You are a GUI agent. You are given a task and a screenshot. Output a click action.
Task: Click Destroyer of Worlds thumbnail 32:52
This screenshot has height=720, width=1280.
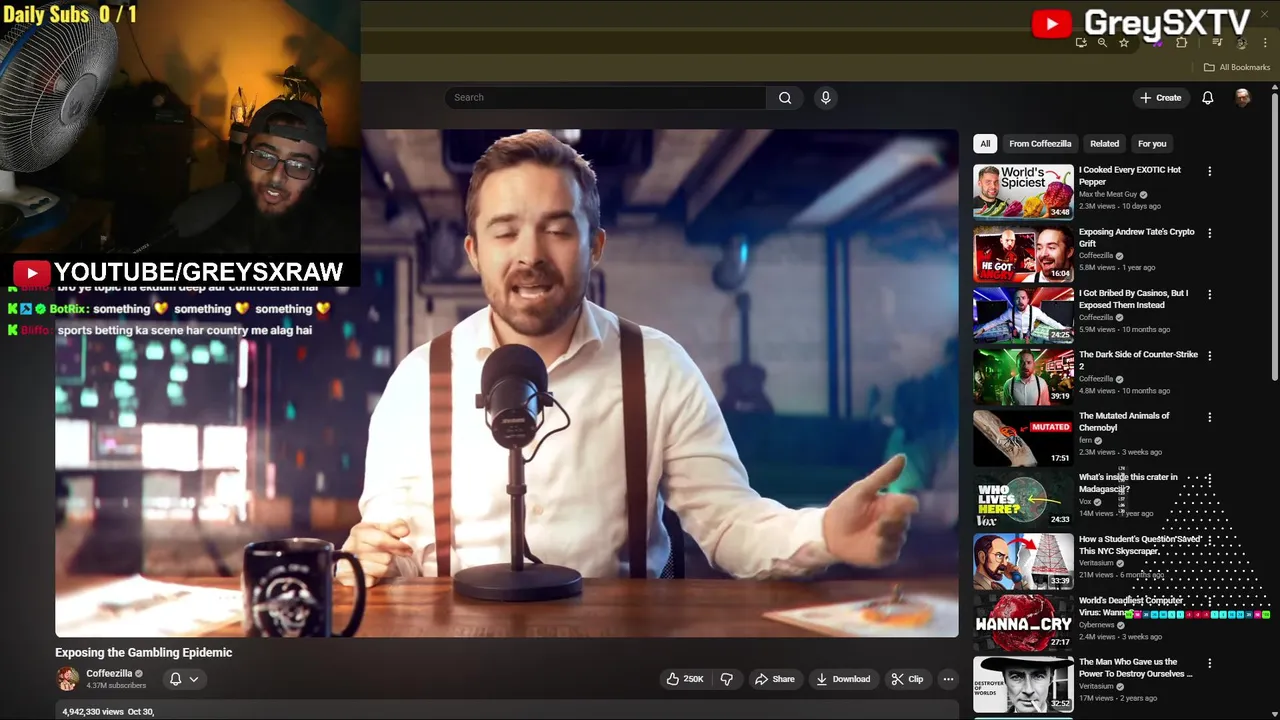click(1023, 684)
